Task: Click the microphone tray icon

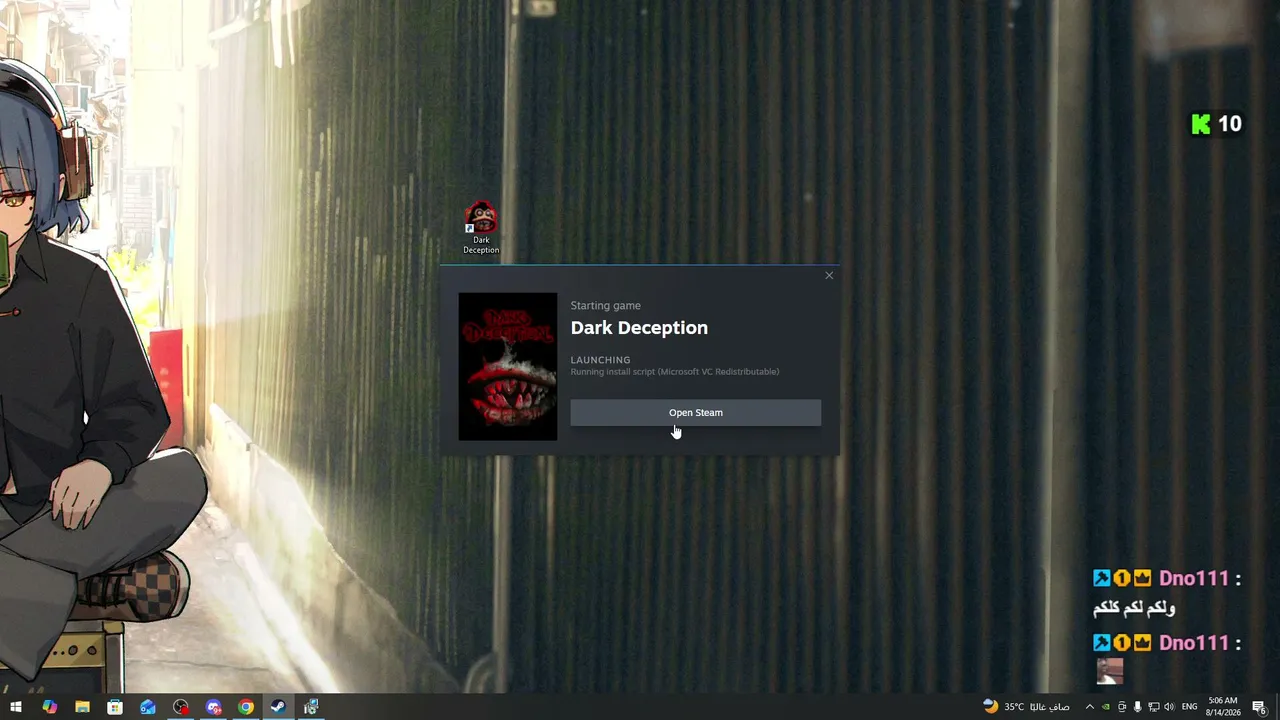Action: click(1138, 707)
